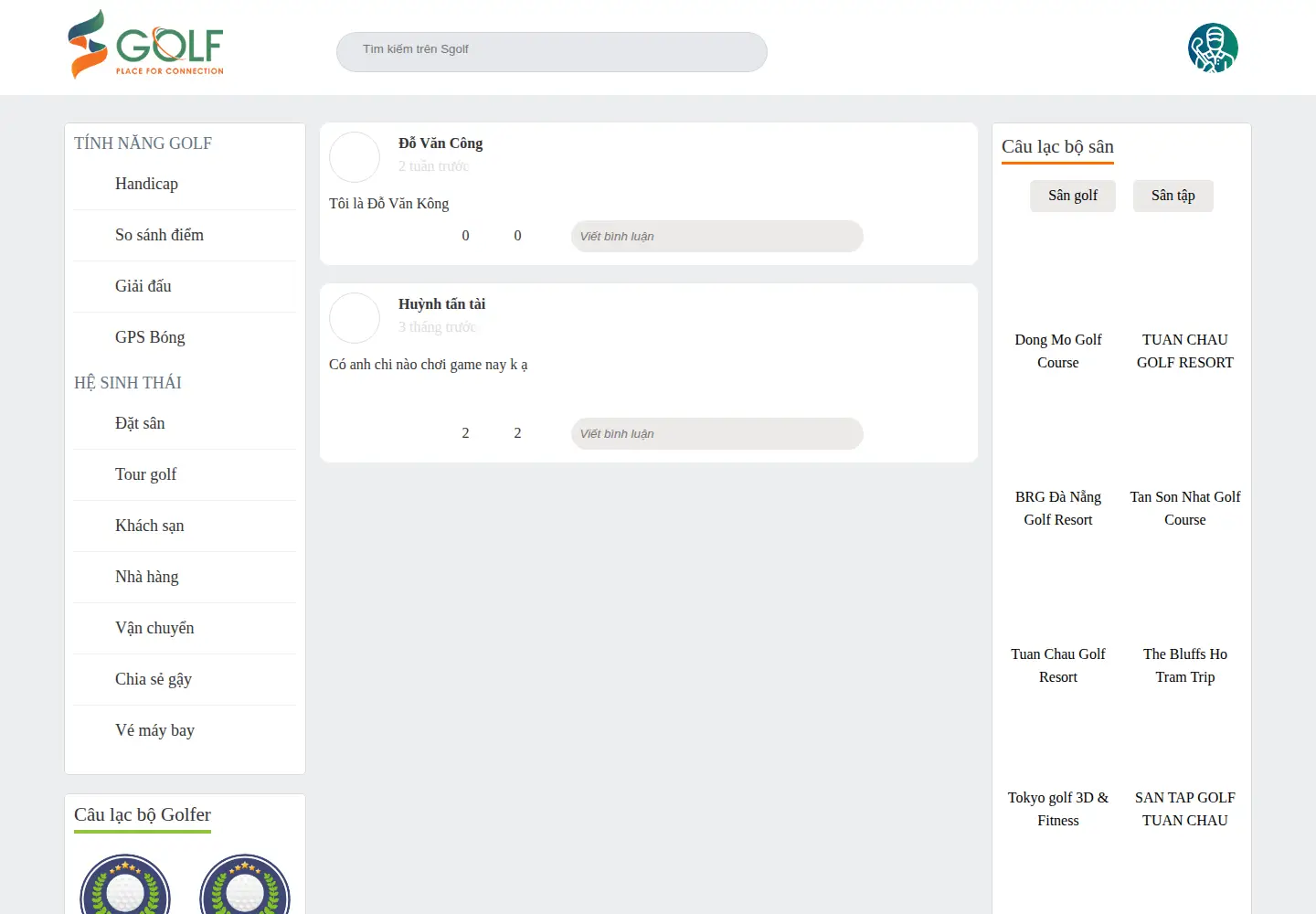View Huỳnh tấn tài's profile name
Screen dimensions: 1316x914
(442, 304)
